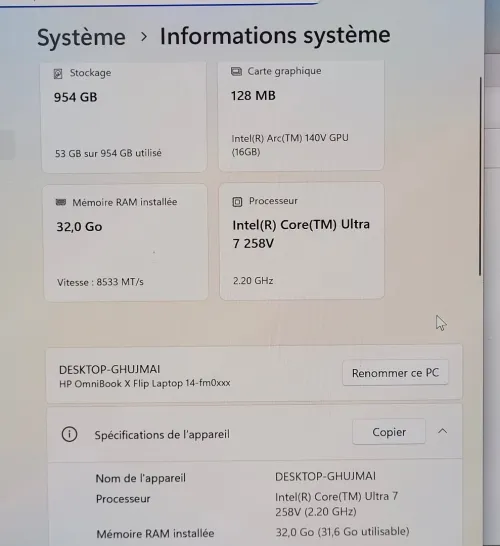Go back to Système breadcrumb

point(81,37)
